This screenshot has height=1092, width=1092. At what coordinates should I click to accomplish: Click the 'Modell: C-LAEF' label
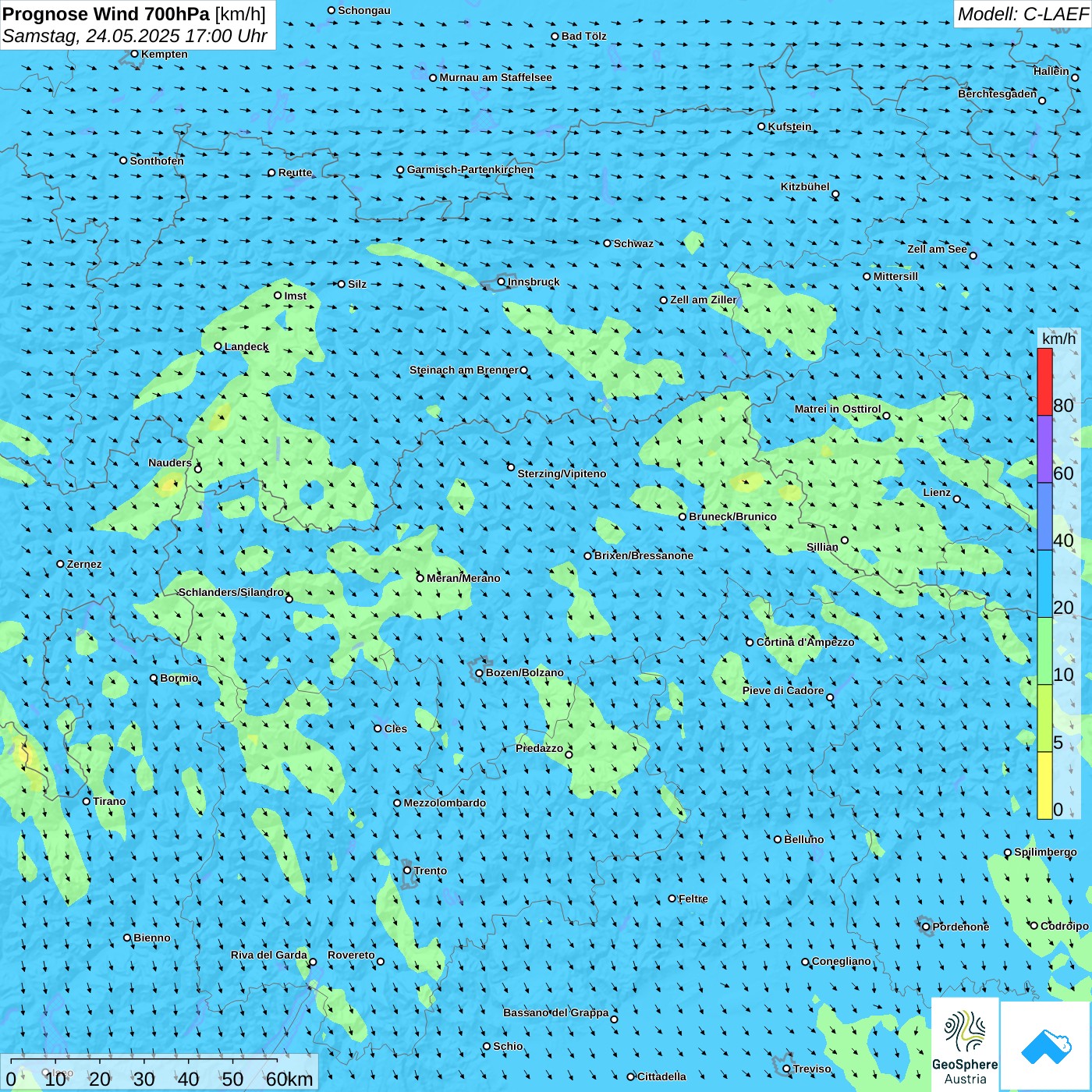(x=1023, y=14)
